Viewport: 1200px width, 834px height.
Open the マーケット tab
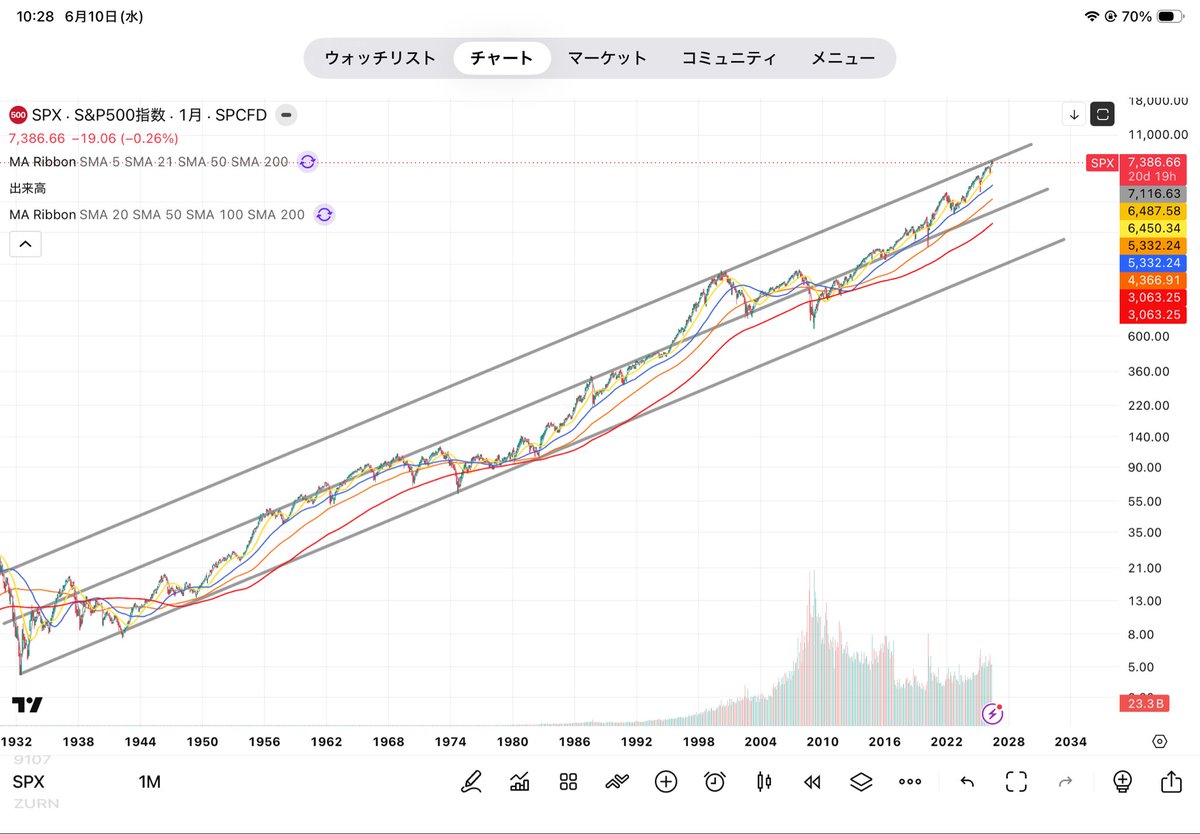tap(608, 58)
